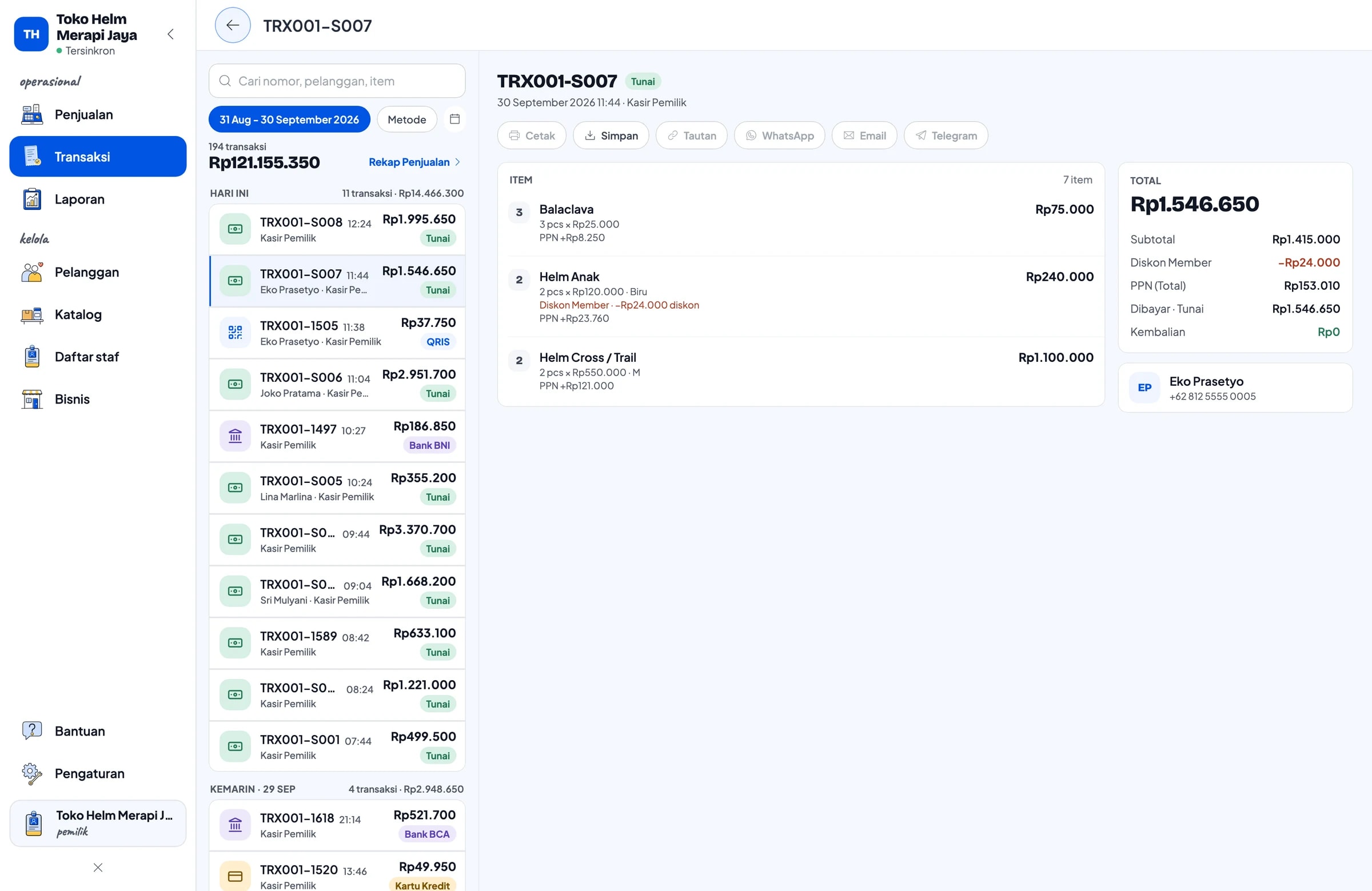1372x891 pixels.
Task: Open Penjualan from the sidebar
Action: (98, 115)
